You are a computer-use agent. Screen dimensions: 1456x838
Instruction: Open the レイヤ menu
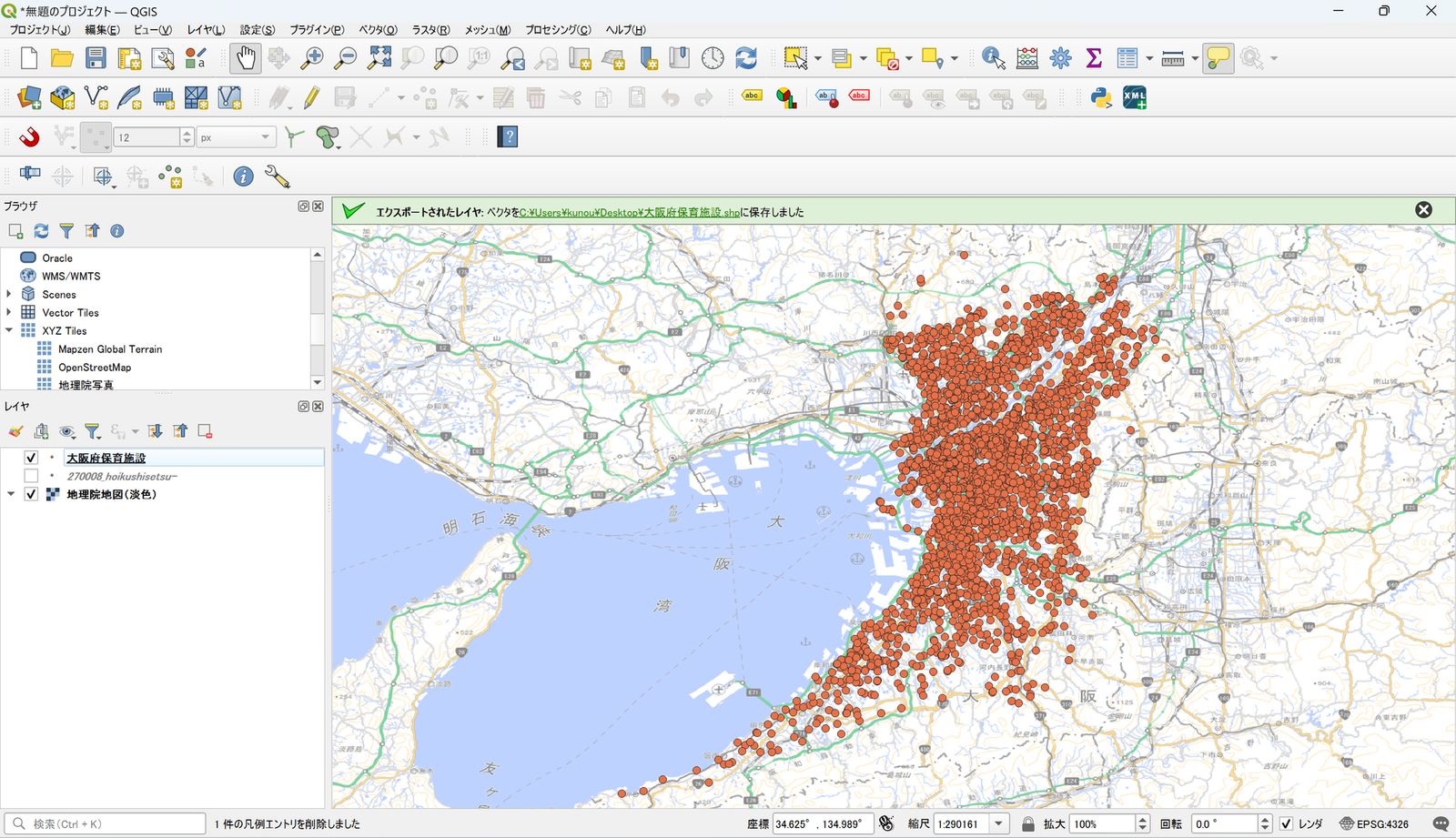[x=206, y=30]
